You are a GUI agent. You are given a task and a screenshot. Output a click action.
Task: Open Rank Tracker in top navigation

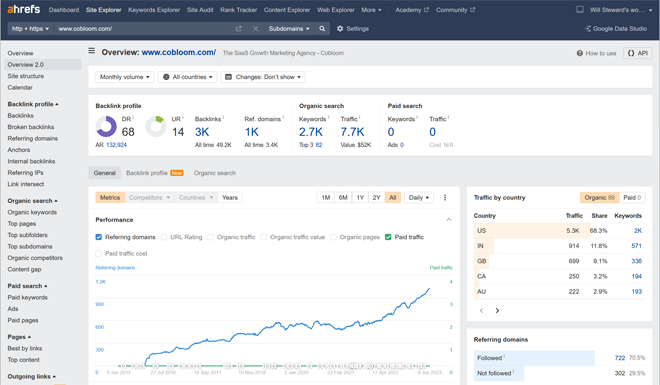click(239, 10)
